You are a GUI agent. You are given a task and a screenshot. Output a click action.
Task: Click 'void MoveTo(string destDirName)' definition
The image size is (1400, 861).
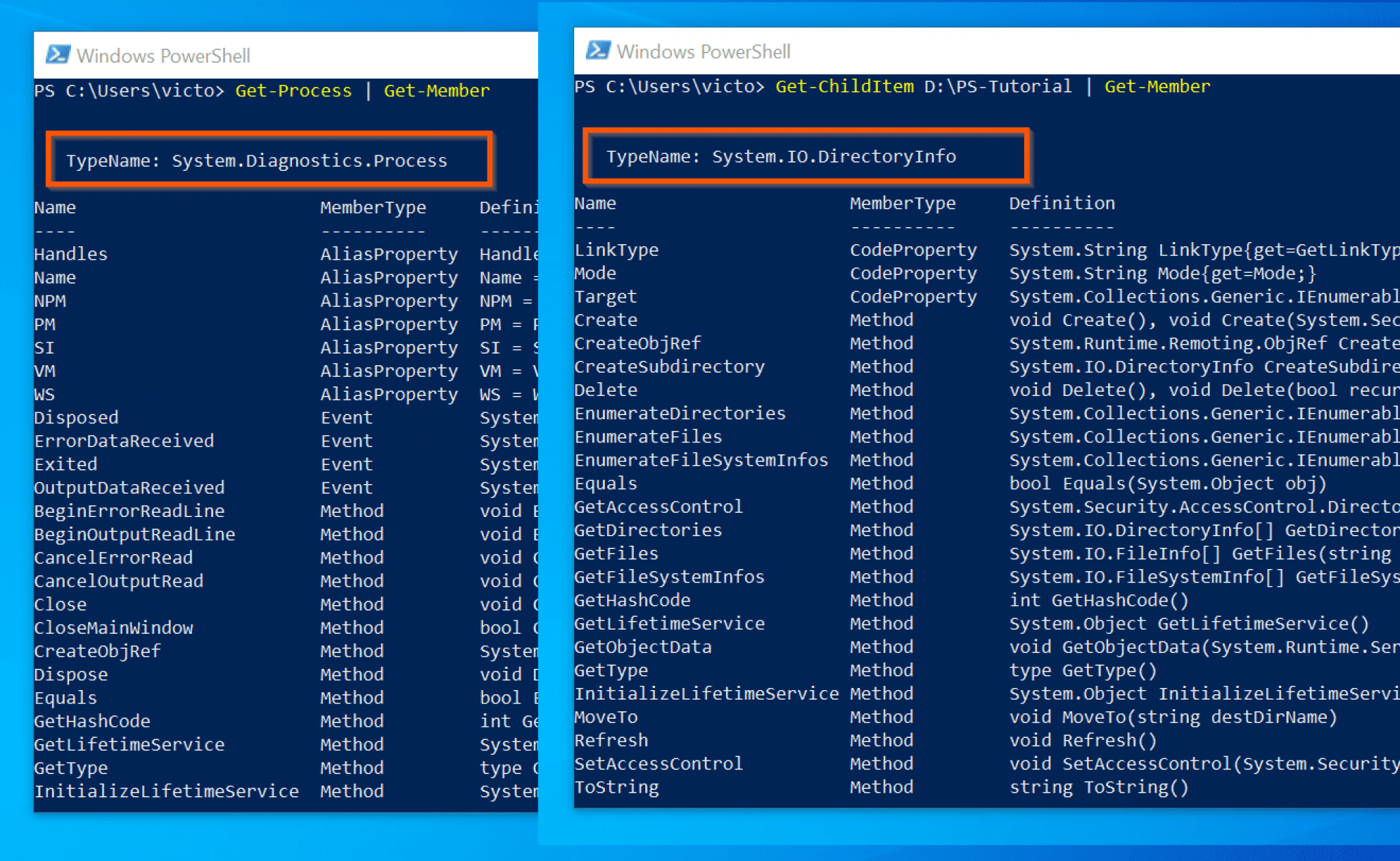click(1173, 717)
